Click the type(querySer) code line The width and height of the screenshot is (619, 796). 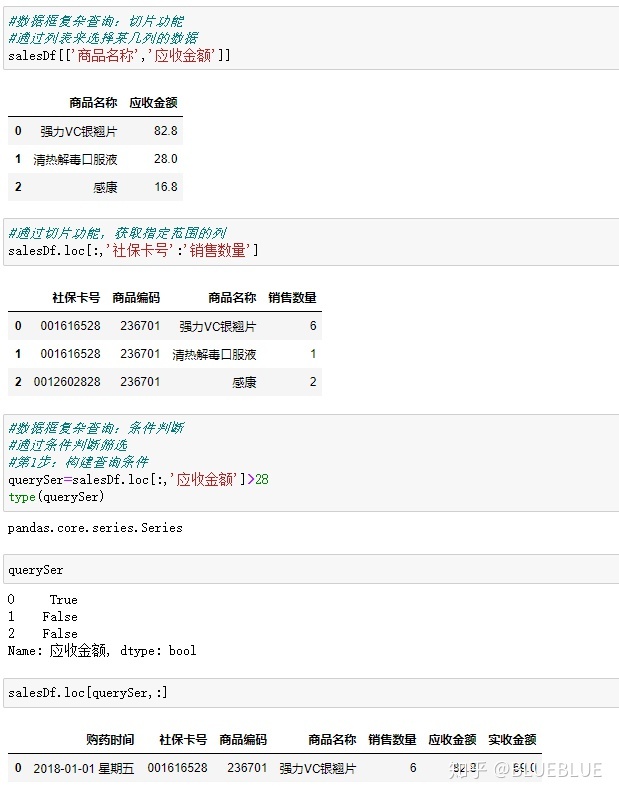pos(56,496)
